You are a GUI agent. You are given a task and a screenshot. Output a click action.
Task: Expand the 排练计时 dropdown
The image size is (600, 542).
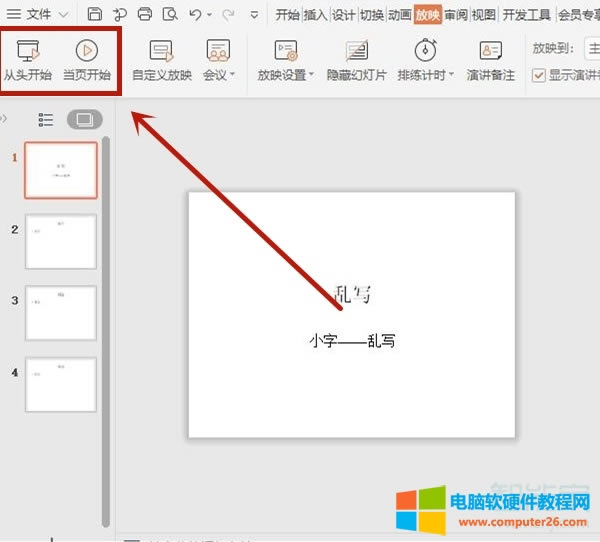pos(425,75)
